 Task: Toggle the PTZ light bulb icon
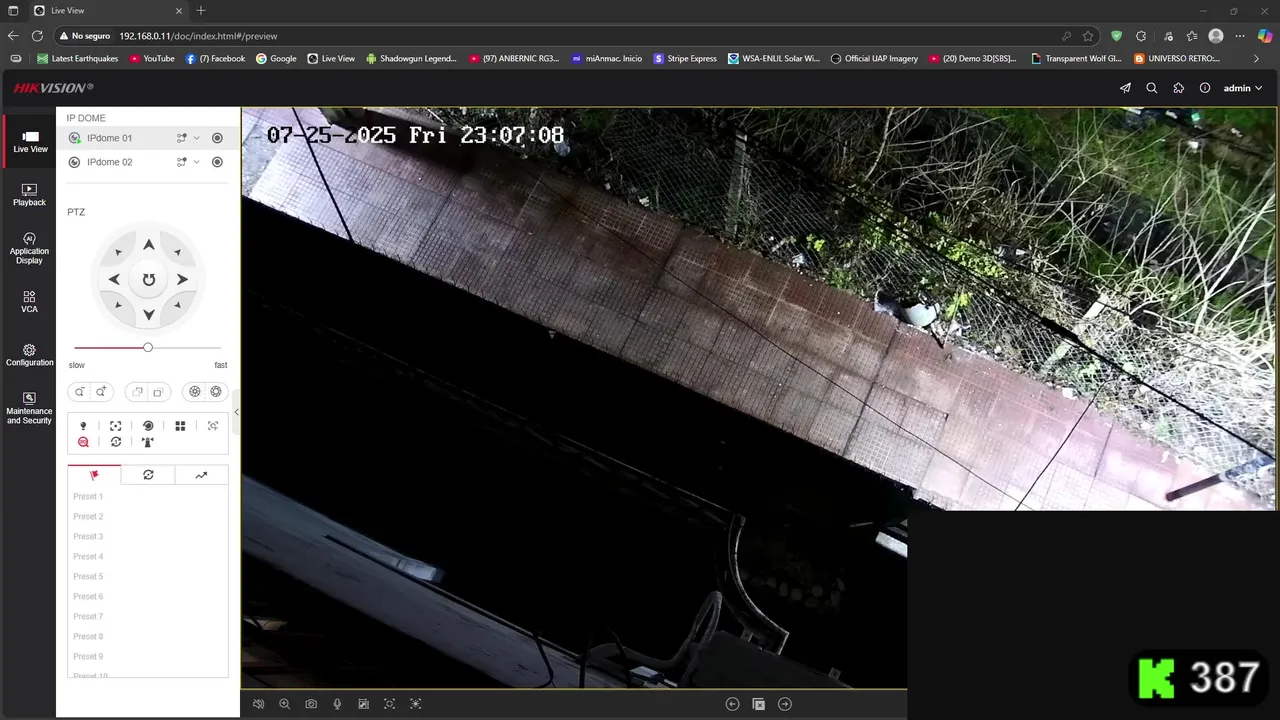[x=83, y=426]
